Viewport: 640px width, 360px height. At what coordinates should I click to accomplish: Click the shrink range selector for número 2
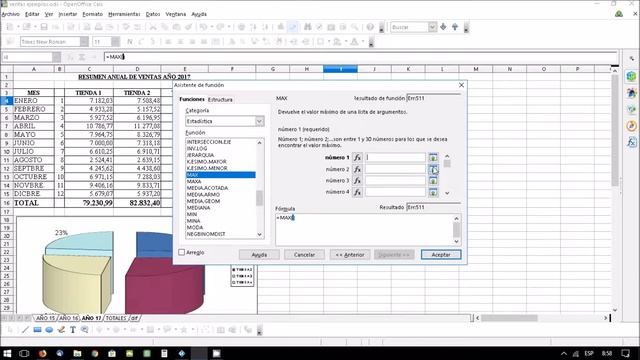tap(433, 169)
